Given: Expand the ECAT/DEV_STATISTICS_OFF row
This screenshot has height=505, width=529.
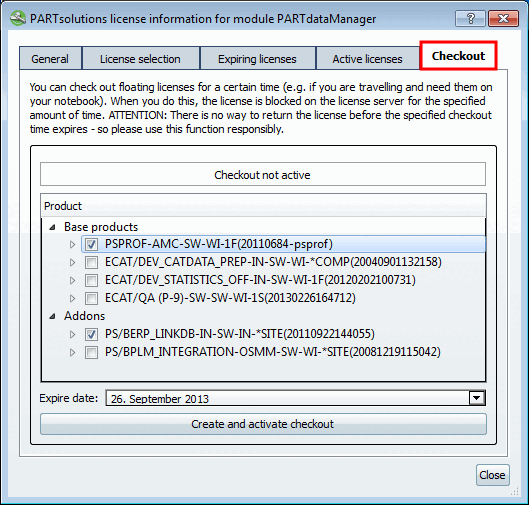Looking at the screenshot, I should click(72, 280).
